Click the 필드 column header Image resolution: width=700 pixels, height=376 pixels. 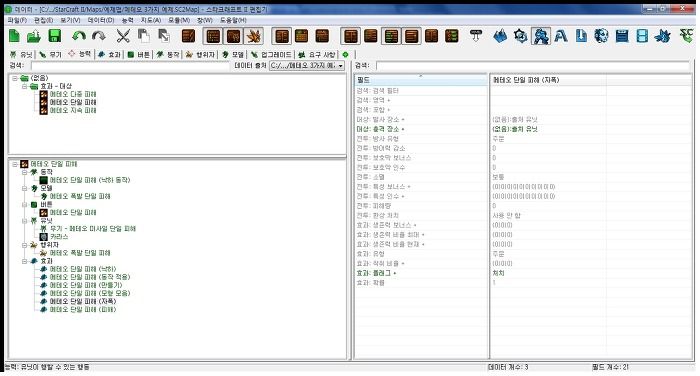421,80
